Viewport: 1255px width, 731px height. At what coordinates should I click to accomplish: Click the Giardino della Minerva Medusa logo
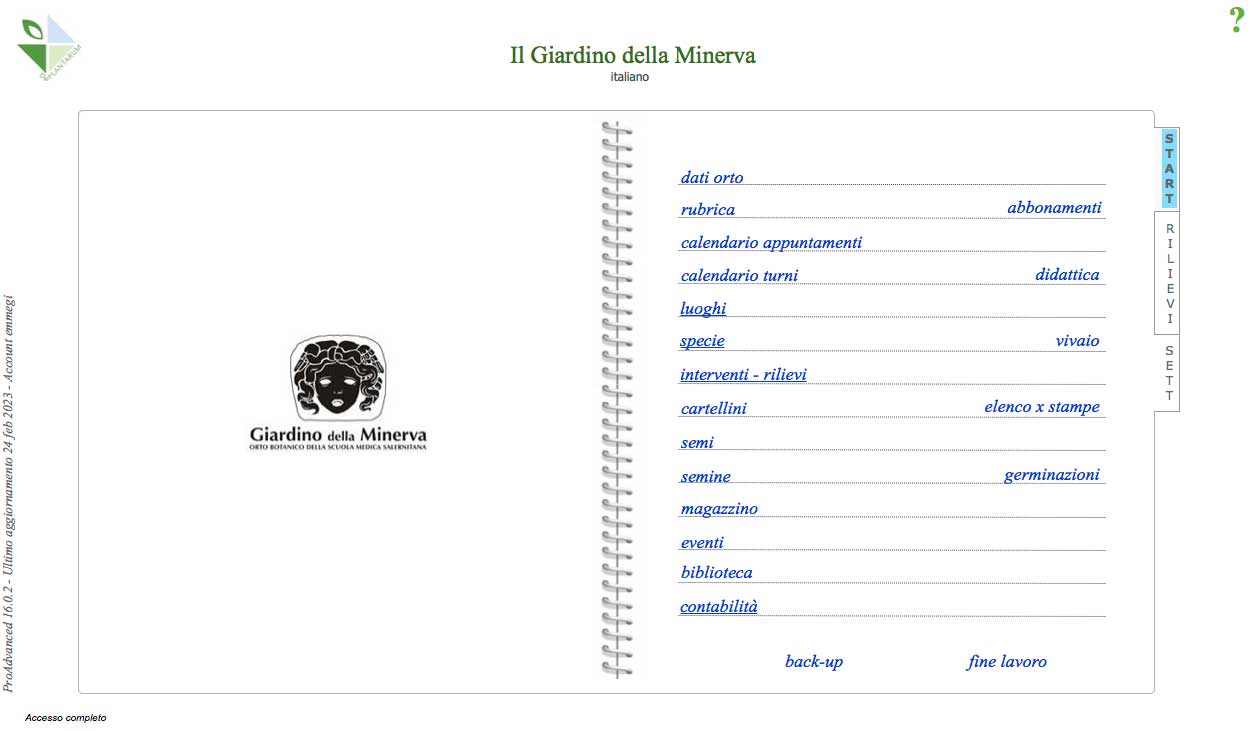coord(338,393)
